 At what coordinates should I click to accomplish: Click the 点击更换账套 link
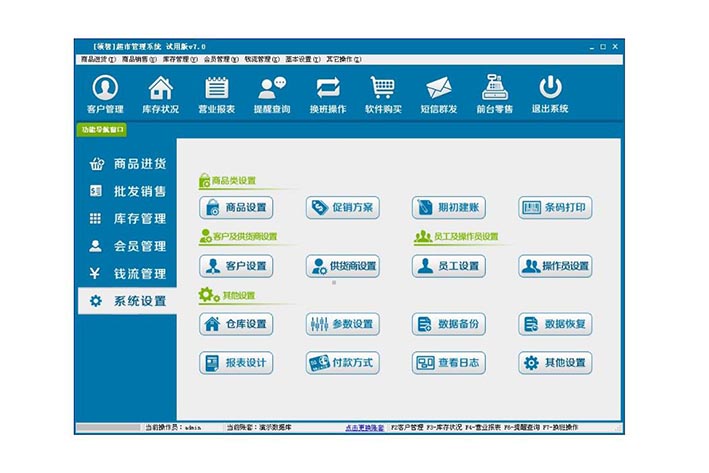pos(364,427)
